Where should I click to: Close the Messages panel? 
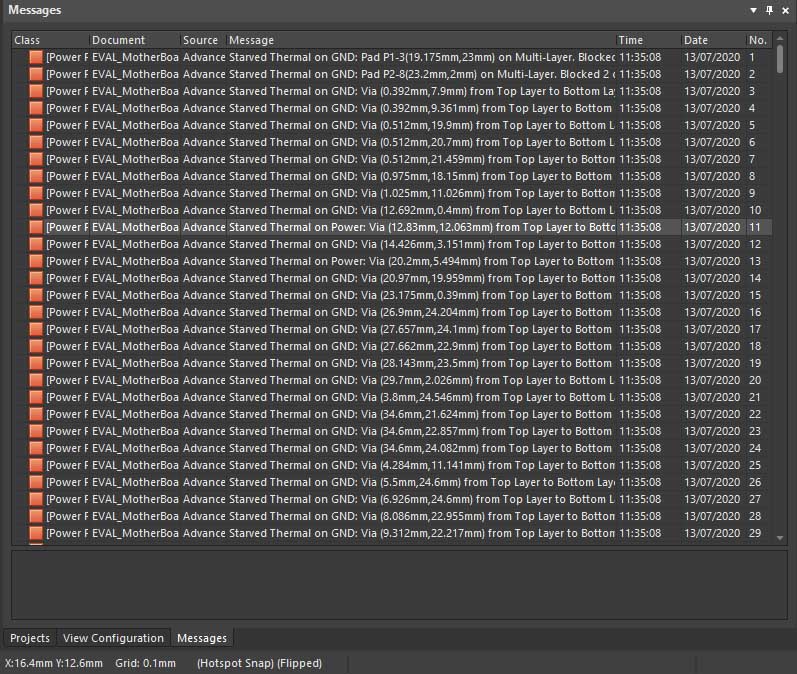785,10
